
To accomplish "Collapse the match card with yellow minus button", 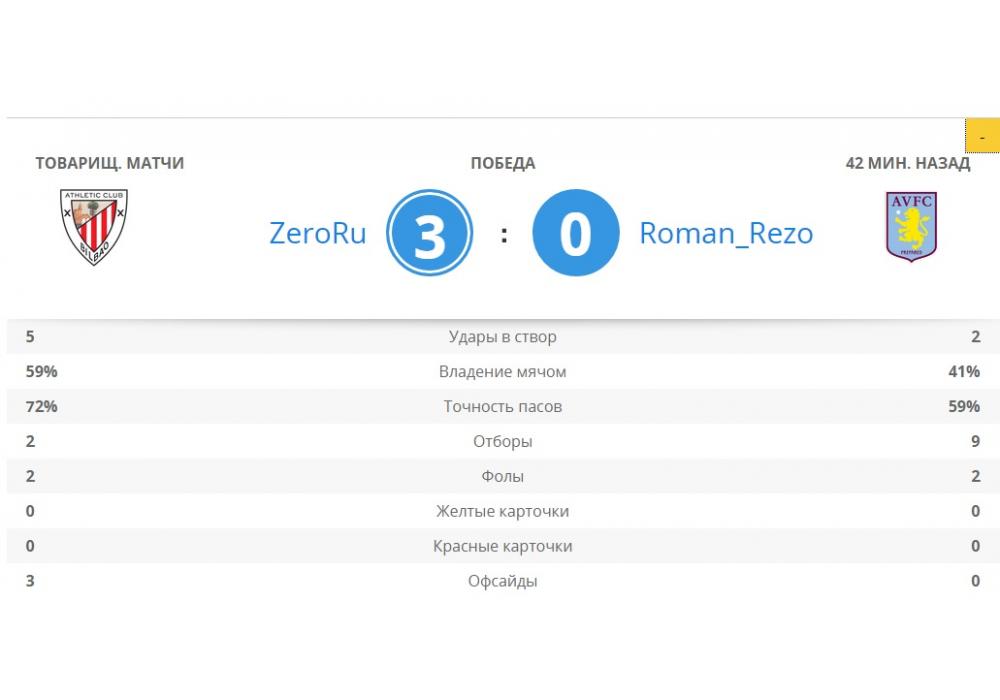I will [982, 136].
